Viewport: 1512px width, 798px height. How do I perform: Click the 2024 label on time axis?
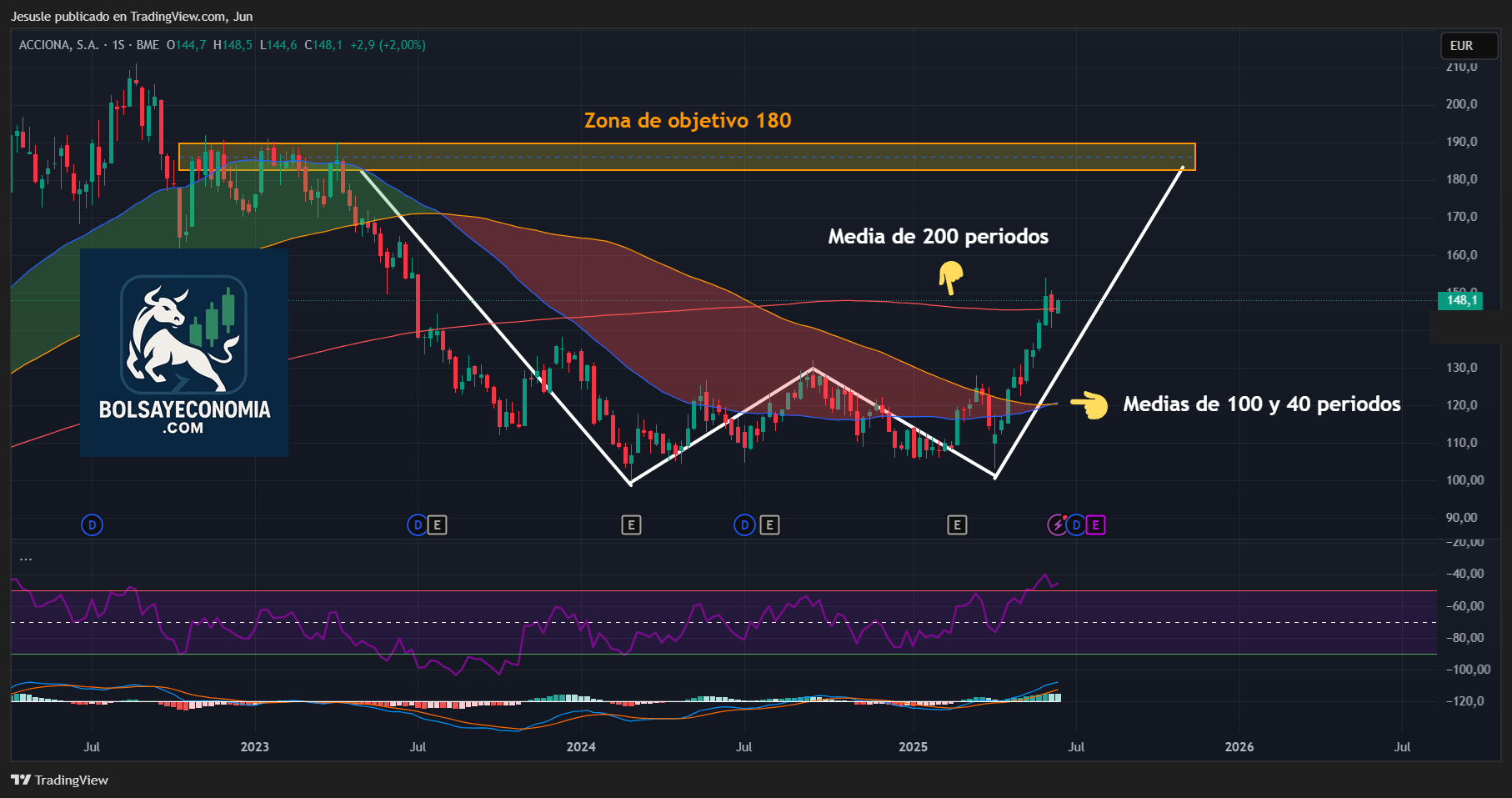tap(581, 747)
